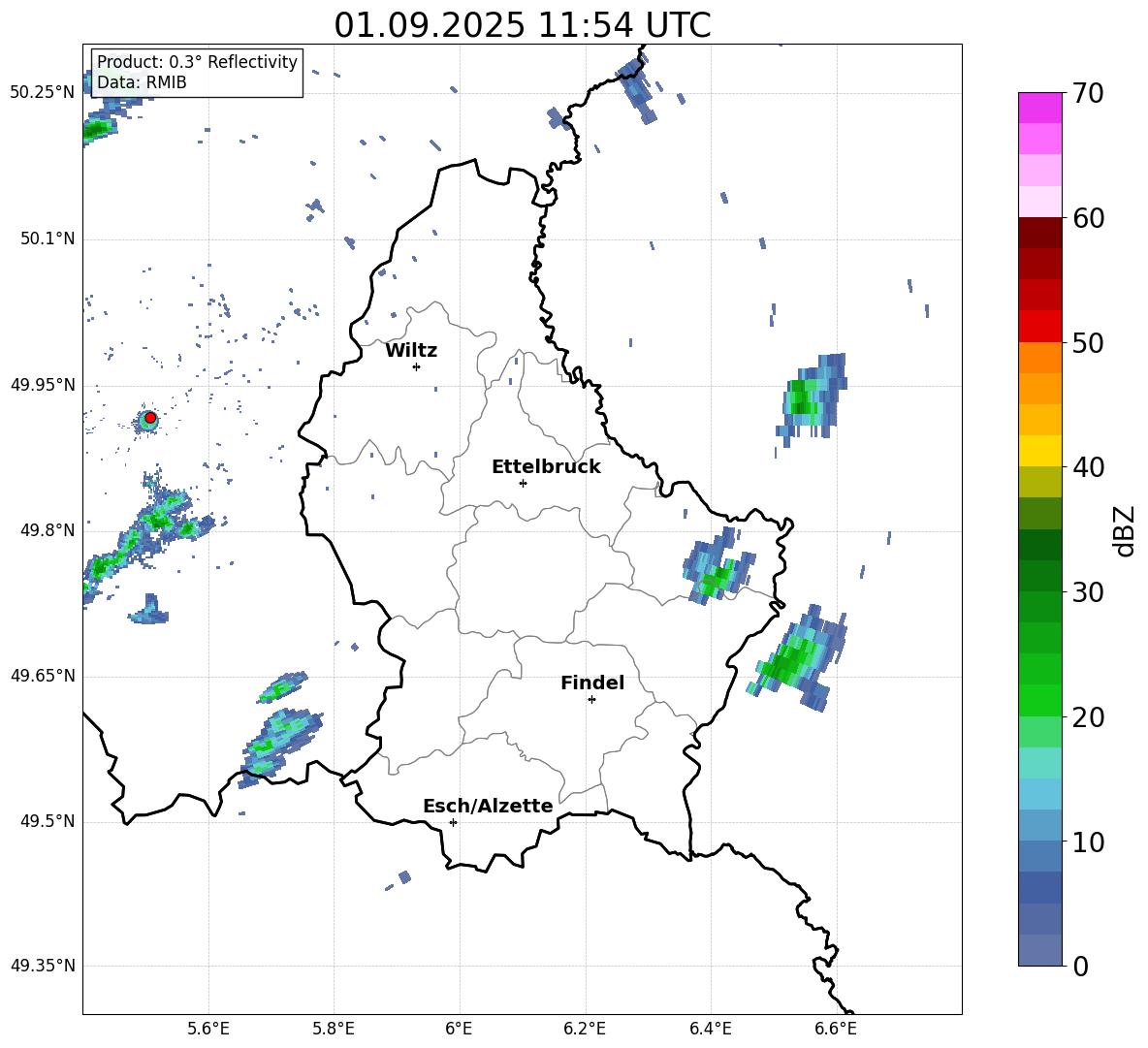
Task: Click the Wiltz station cross marker
Action: (x=417, y=366)
